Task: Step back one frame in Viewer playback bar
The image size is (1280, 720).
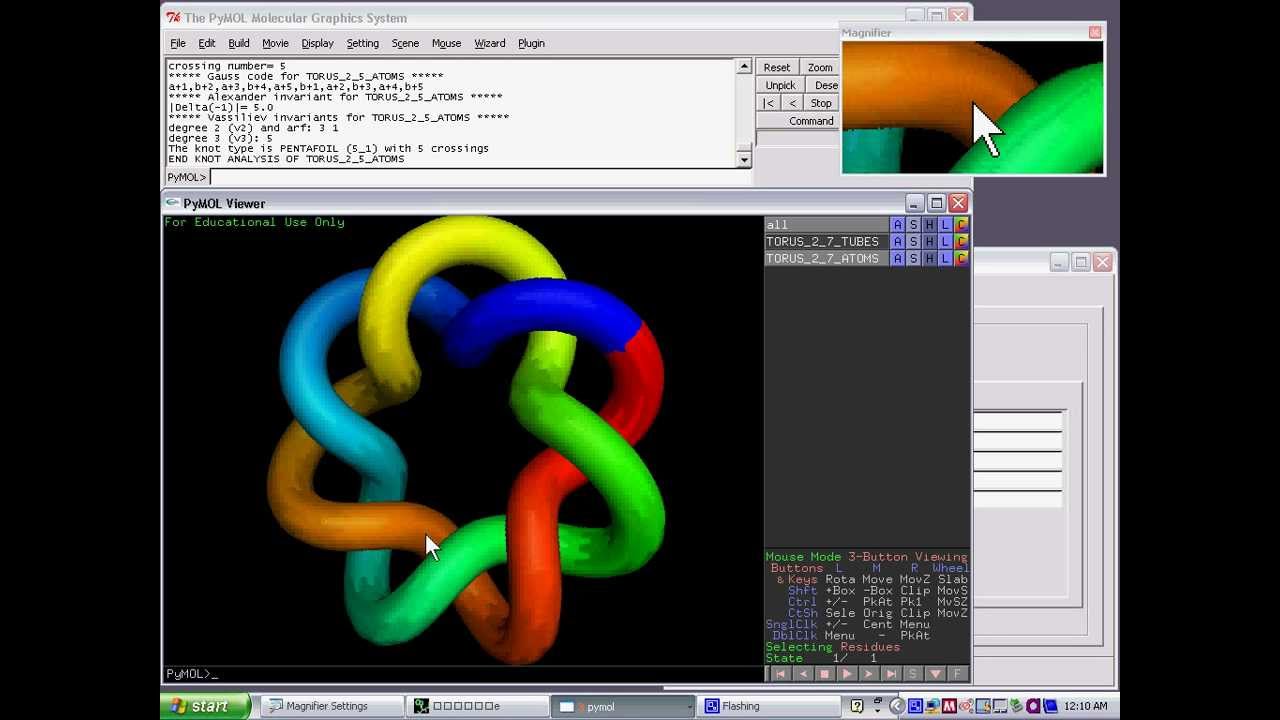Action: (x=803, y=674)
